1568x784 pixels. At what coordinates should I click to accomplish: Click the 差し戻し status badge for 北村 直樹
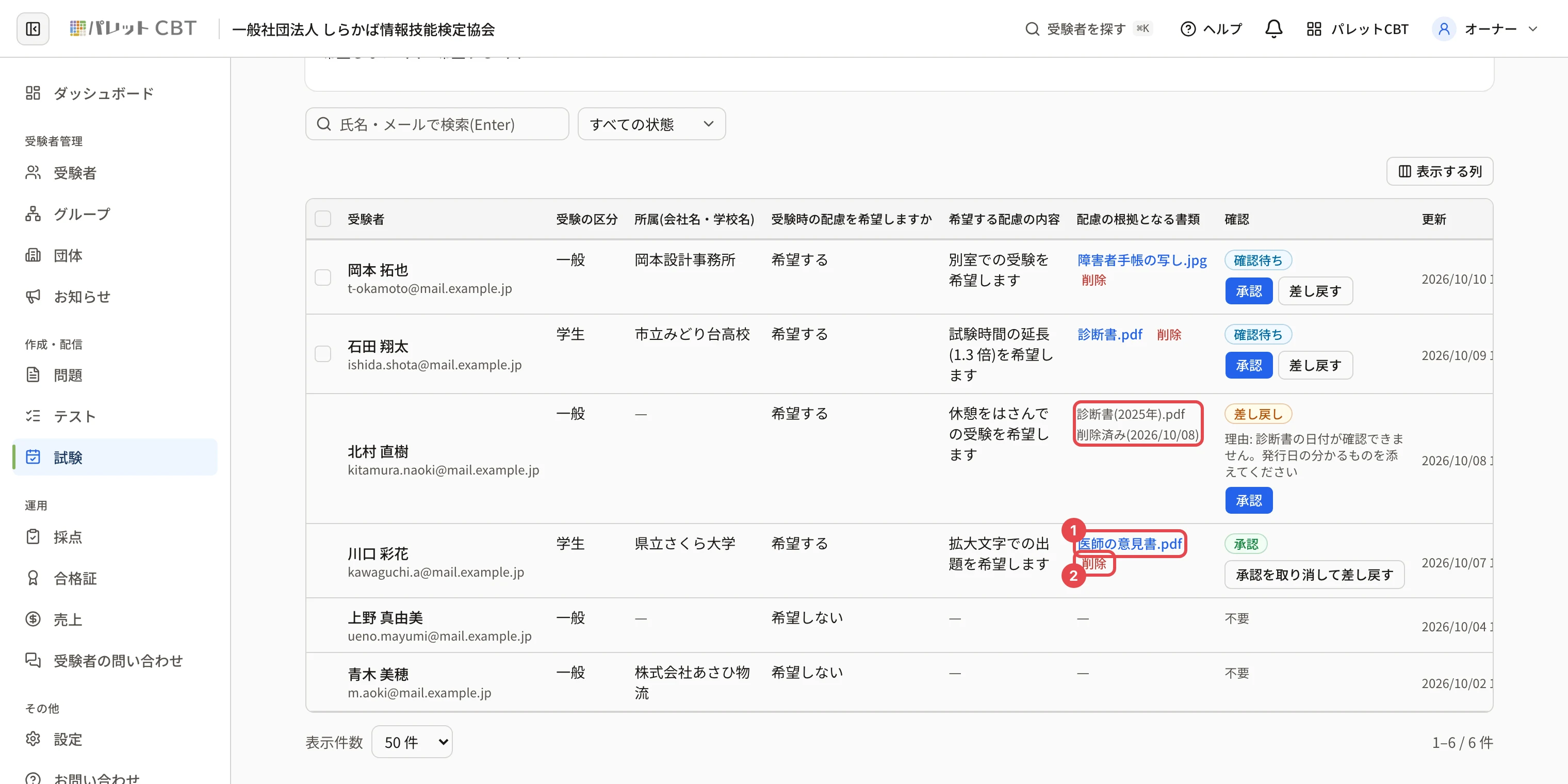pyautogui.click(x=1257, y=415)
